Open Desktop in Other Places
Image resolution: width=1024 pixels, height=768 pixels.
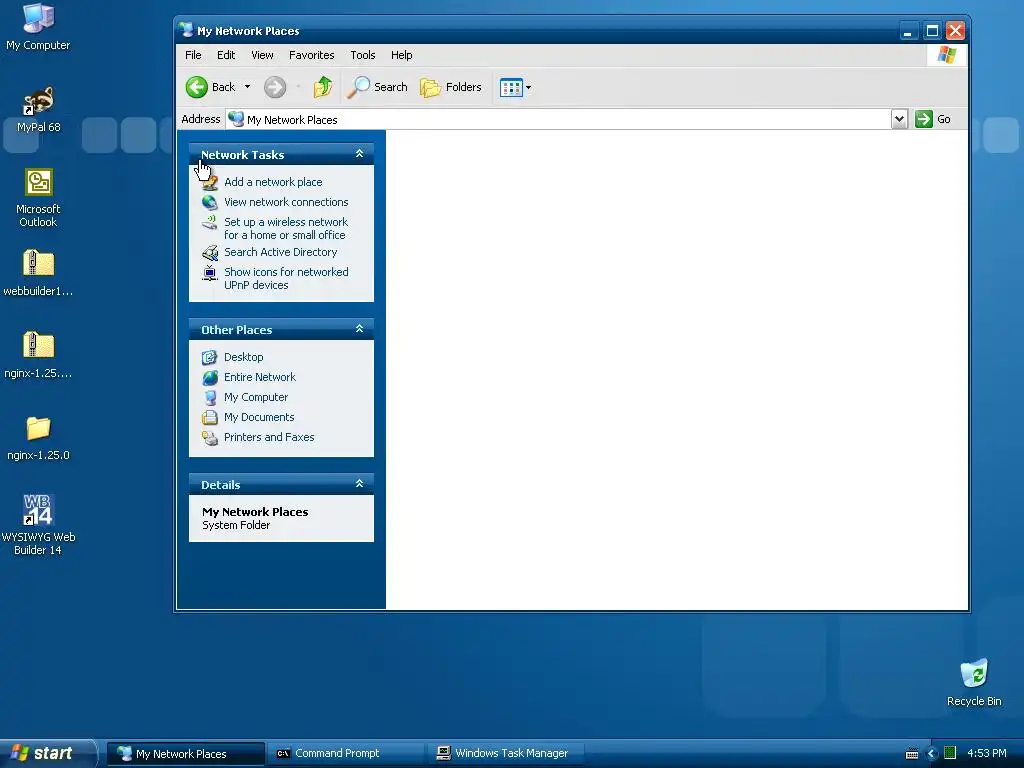pyautogui.click(x=244, y=357)
